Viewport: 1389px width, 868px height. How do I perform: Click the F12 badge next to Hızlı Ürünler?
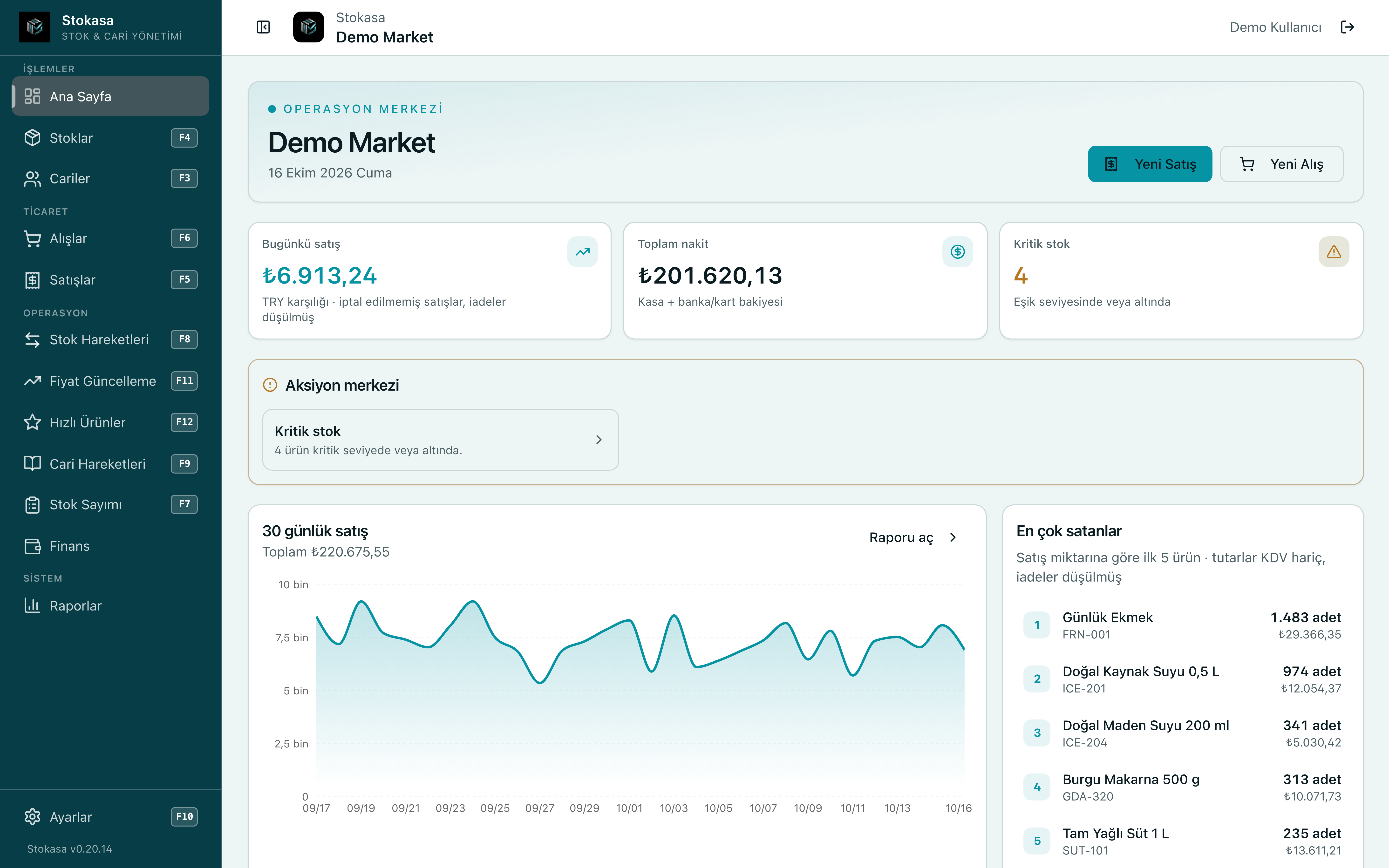tap(184, 422)
